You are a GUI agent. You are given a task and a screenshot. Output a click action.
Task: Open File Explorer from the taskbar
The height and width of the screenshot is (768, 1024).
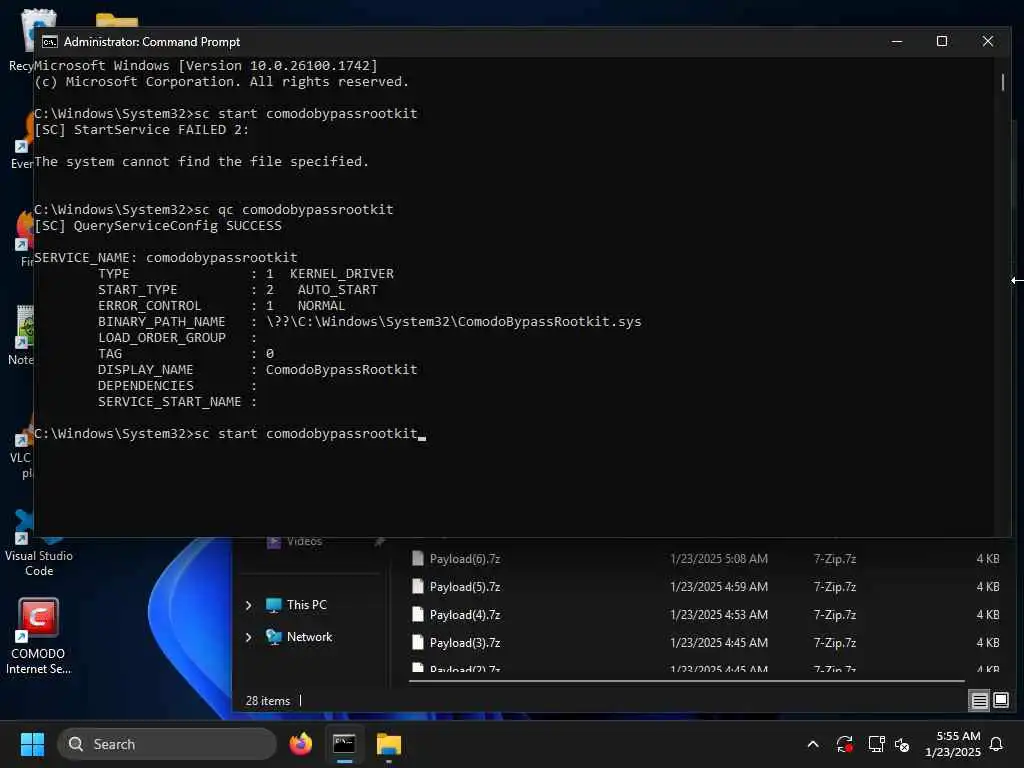pos(389,744)
